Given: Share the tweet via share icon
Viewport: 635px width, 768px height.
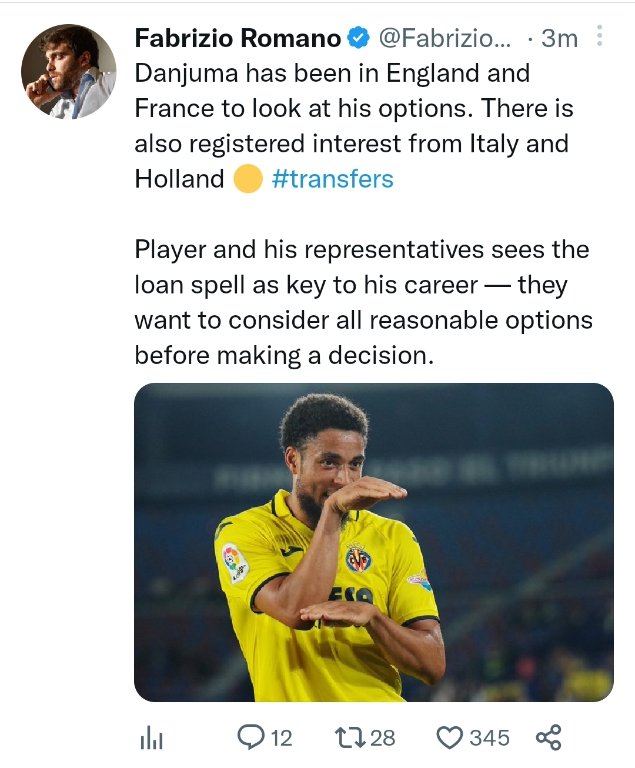Looking at the screenshot, I should pos(548,737).
